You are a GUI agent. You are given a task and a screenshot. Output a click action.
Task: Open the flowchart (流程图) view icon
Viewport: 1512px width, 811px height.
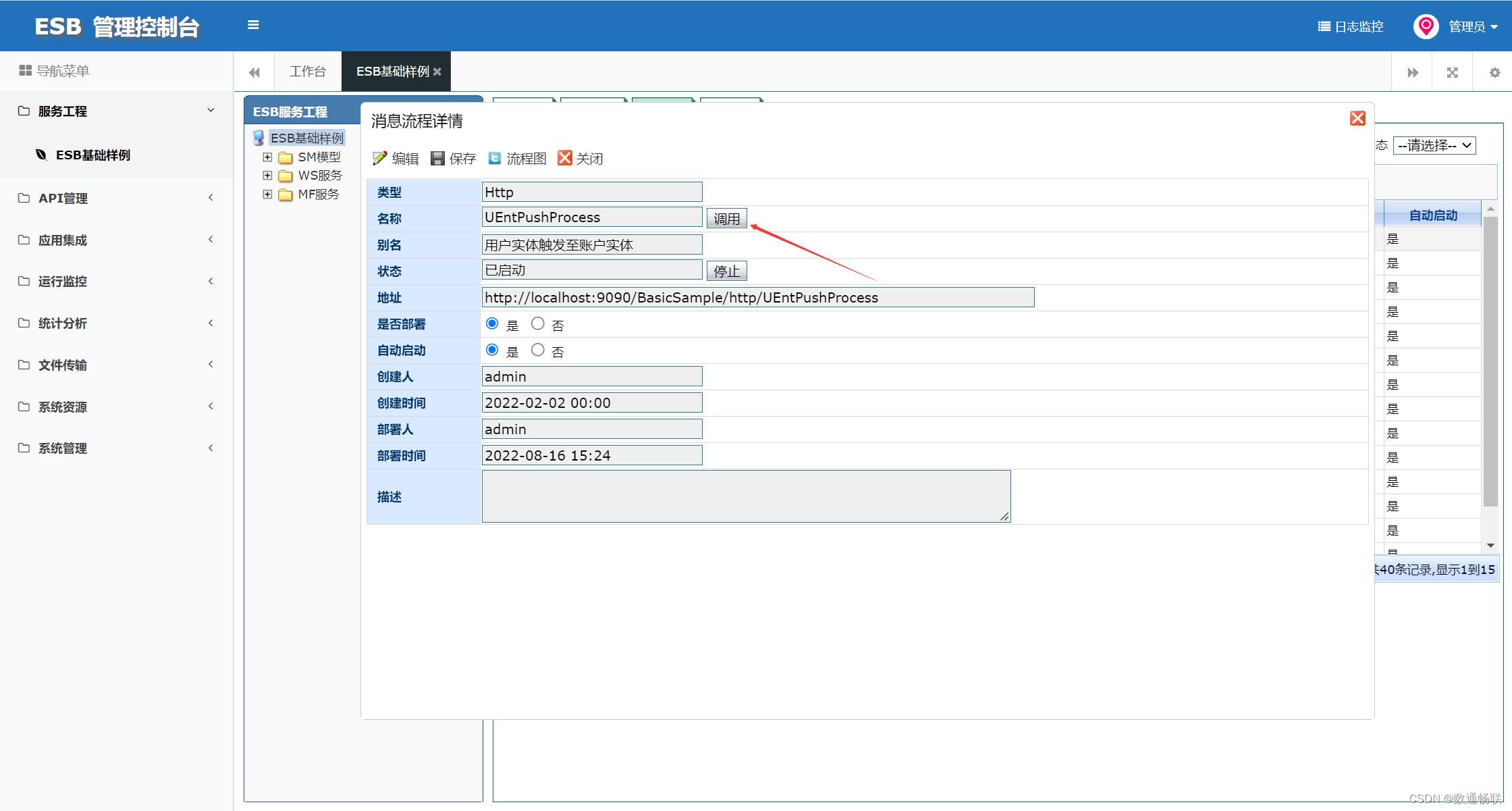click(495, 158)
